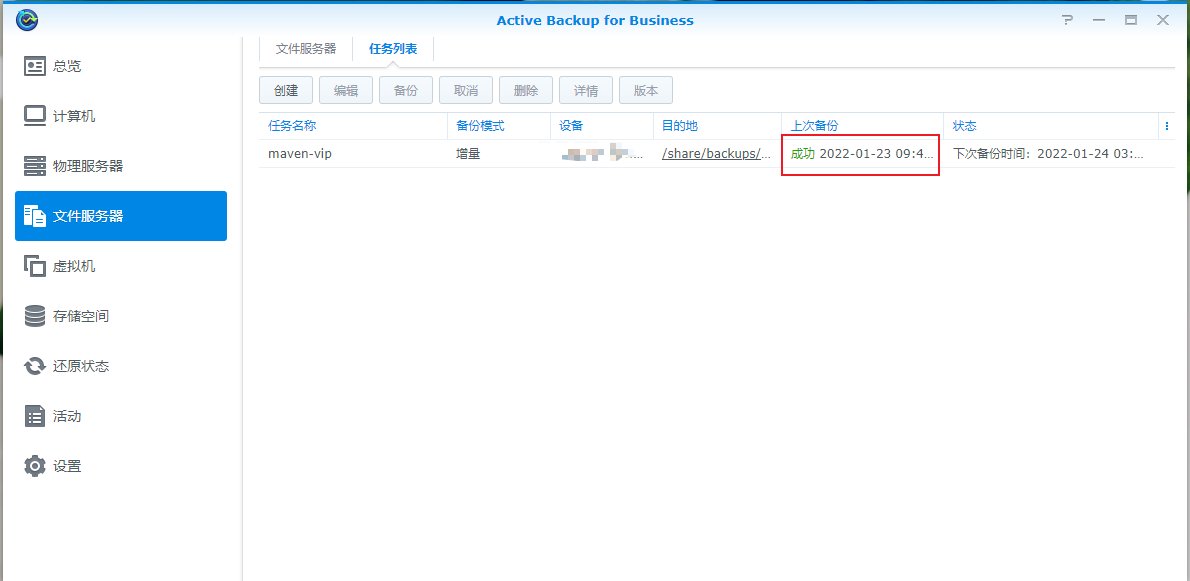The image size is (1190, 581).
Task: Open 设置 page
Action: pos(121,466)
